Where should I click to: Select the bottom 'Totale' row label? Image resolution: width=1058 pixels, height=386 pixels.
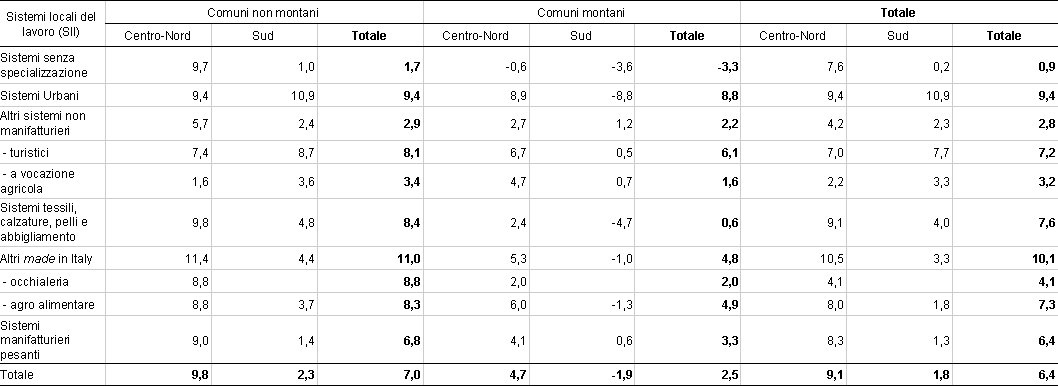tap(17, 373)
